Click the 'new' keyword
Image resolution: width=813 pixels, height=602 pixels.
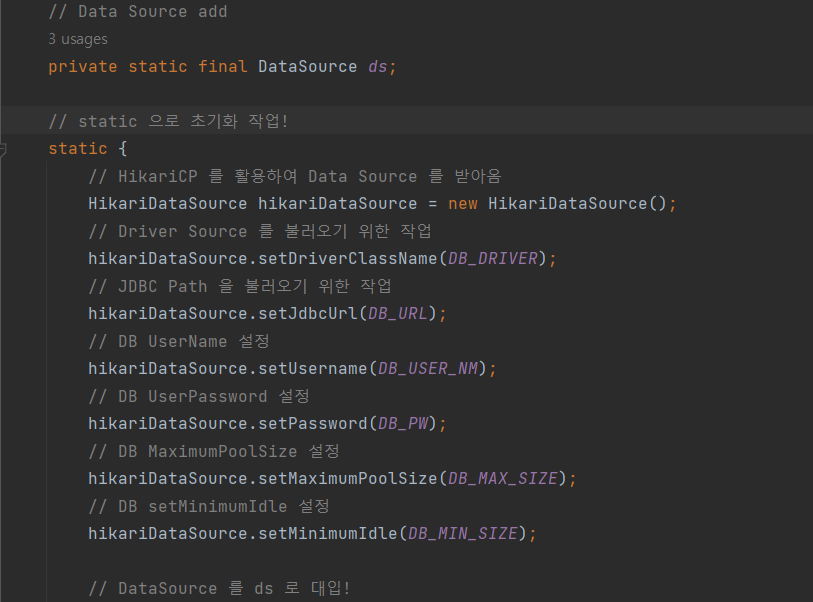[x=462, y=204]
